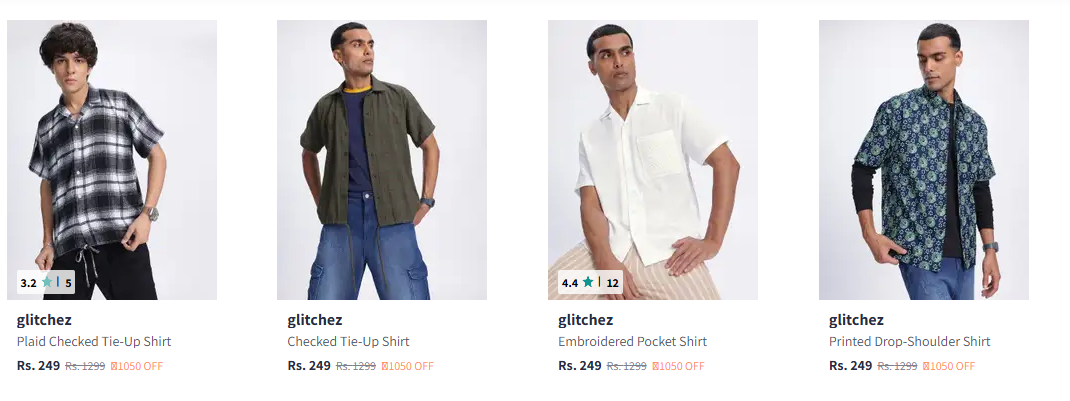View the white Embroidered Pocket Shirt image
This screenshot has width=1070, height=401.
click(x=652, y=160)
